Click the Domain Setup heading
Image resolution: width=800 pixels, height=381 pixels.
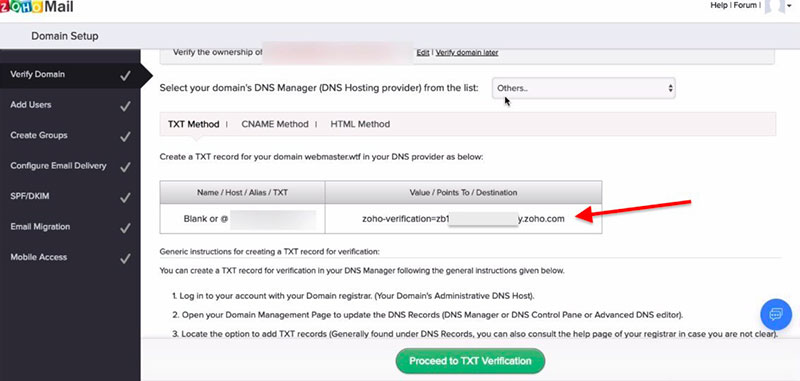pos(65,36)
